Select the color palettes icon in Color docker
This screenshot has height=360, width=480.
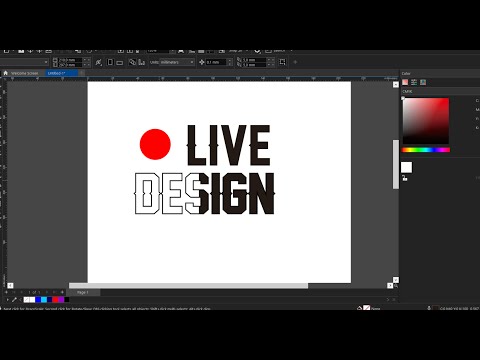tap(423, 82)
